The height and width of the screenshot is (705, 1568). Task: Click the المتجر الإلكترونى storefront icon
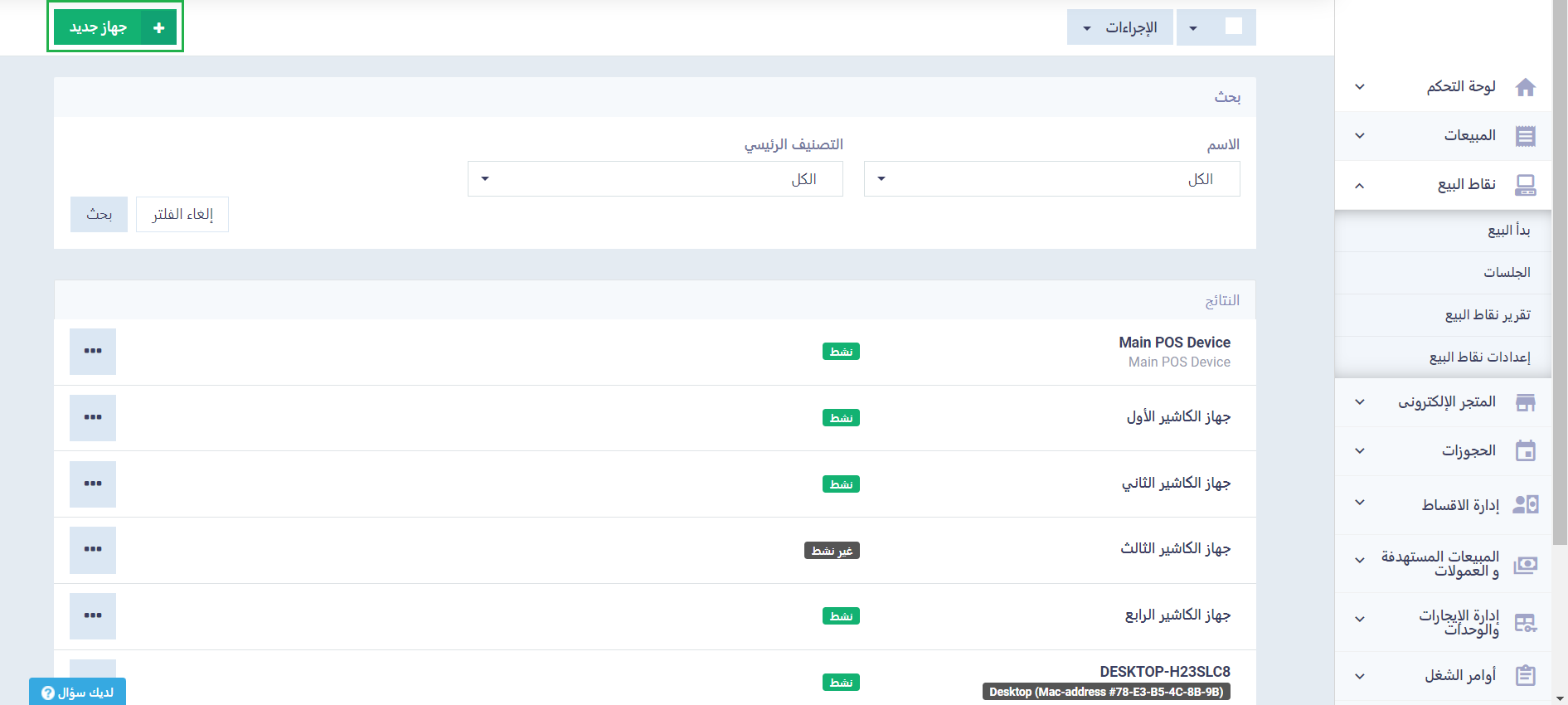click(x=1525, y=402)
